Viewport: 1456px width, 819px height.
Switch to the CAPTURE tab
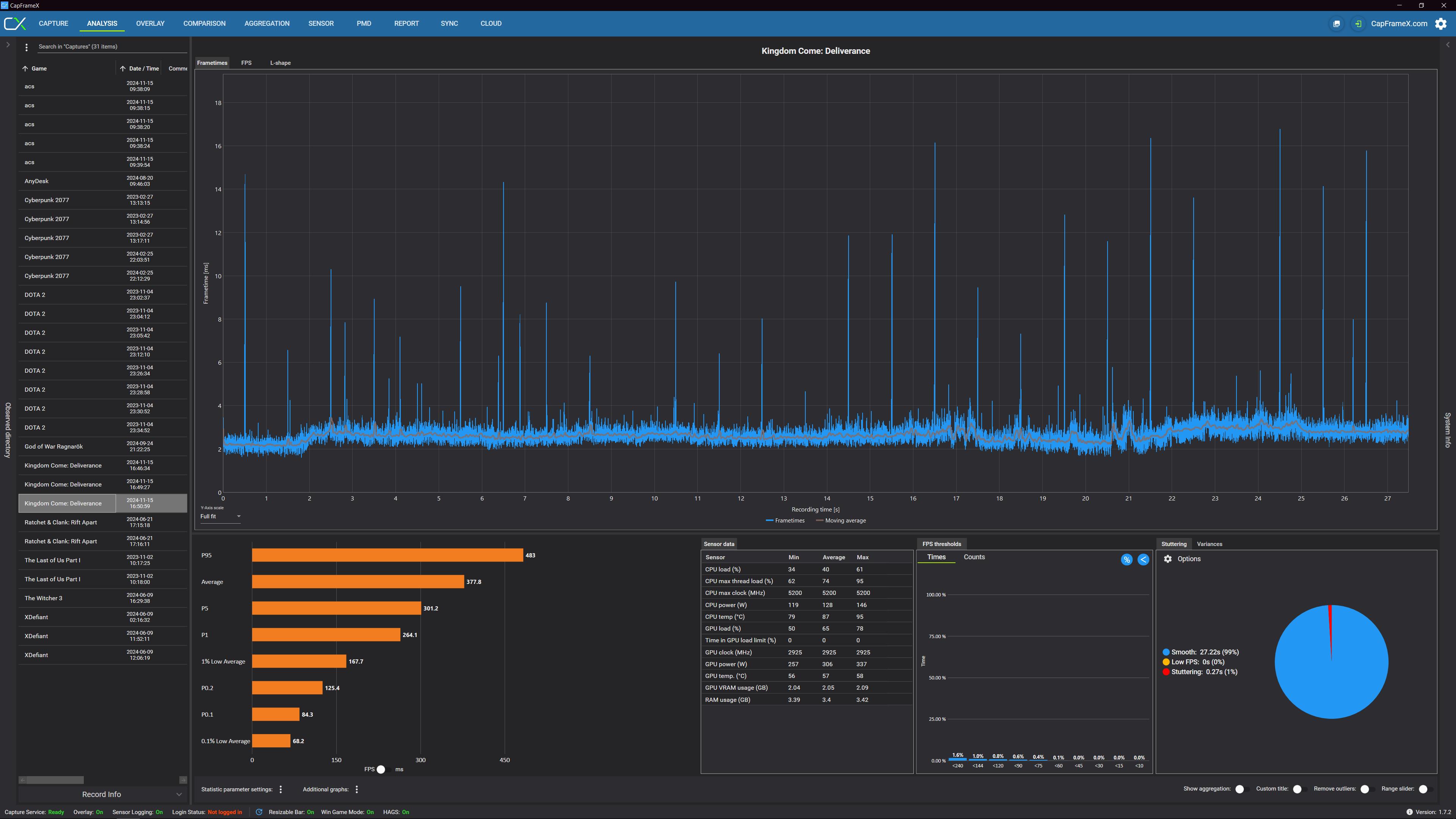54,24
